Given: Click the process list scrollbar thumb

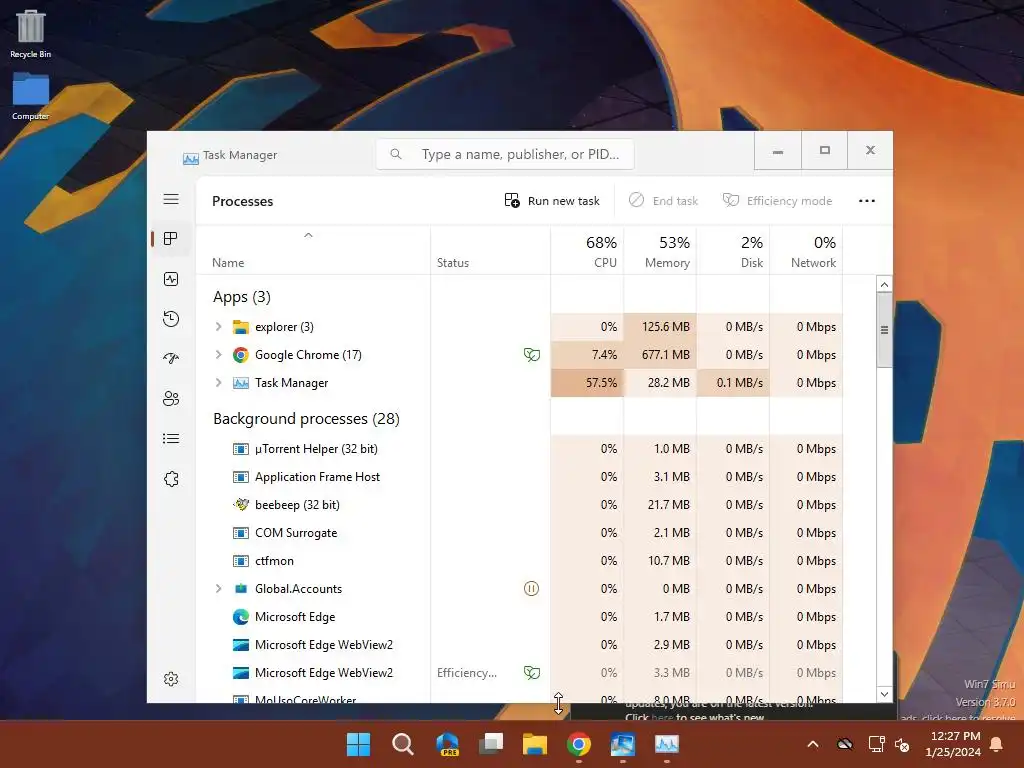Looking at the screenshot, I should click(x=884, y=330).
